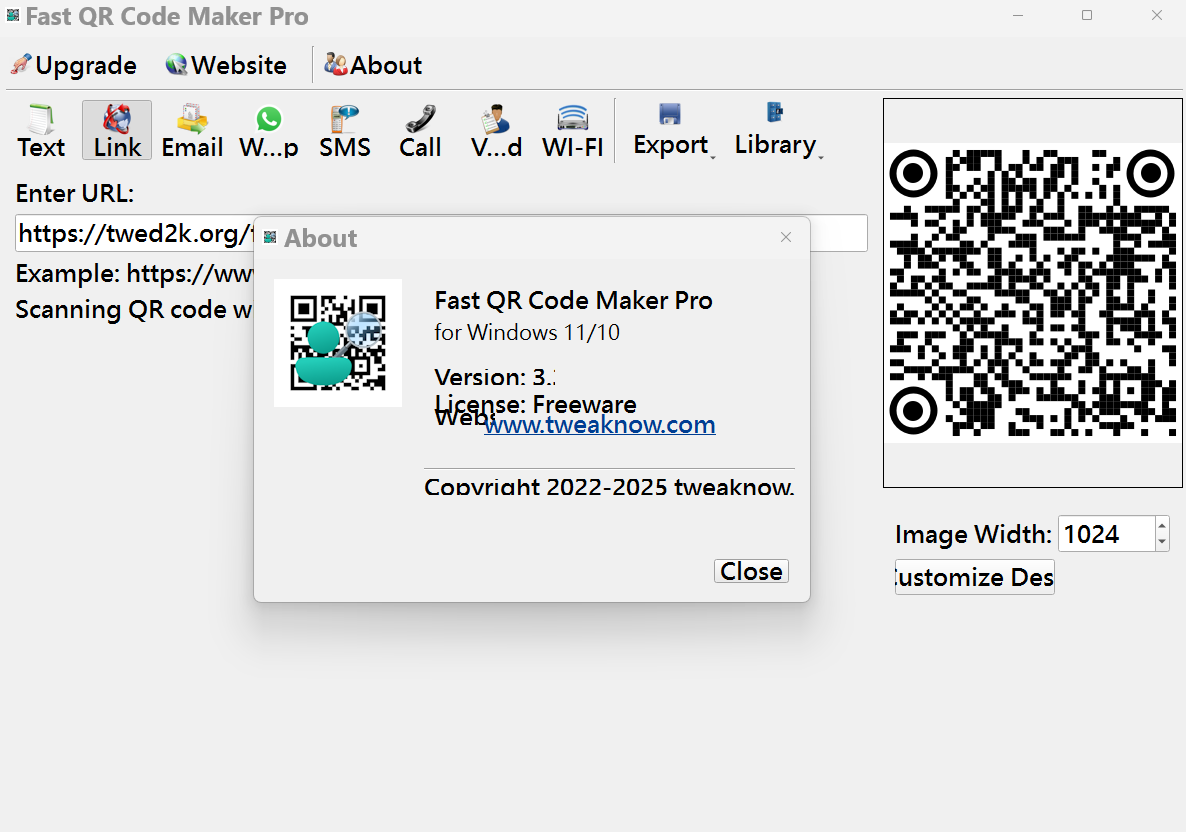
Task: Click the Image Width value field
Action: point(1107,534)
